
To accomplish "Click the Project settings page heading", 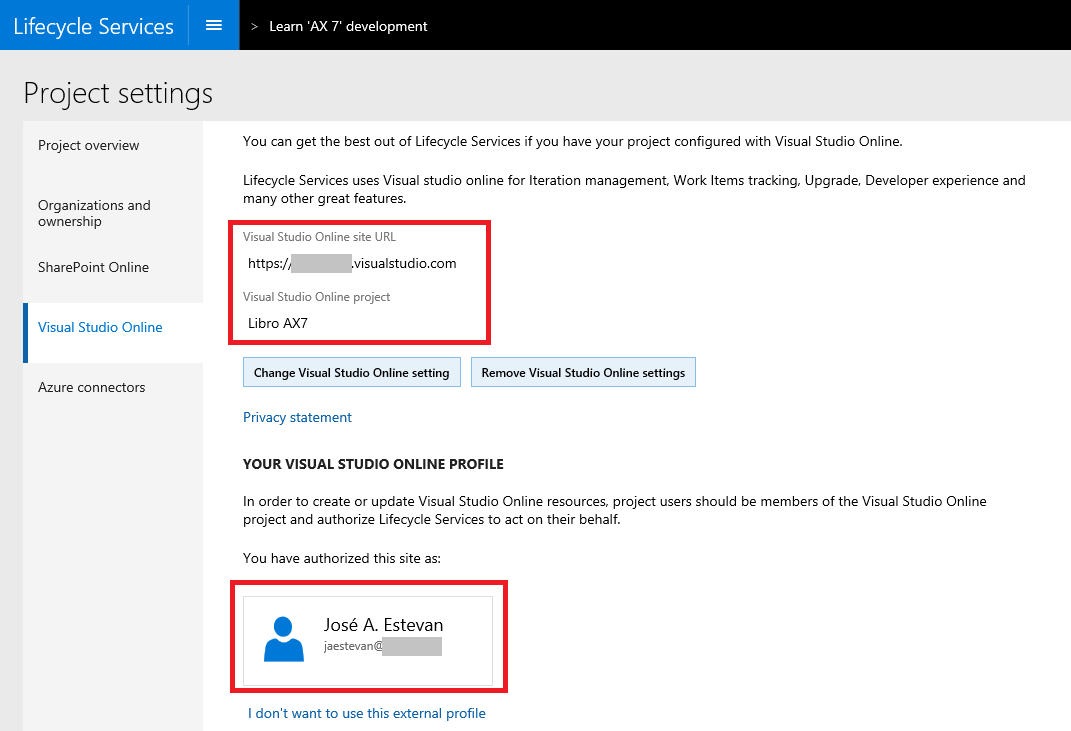I will (118, 93).
